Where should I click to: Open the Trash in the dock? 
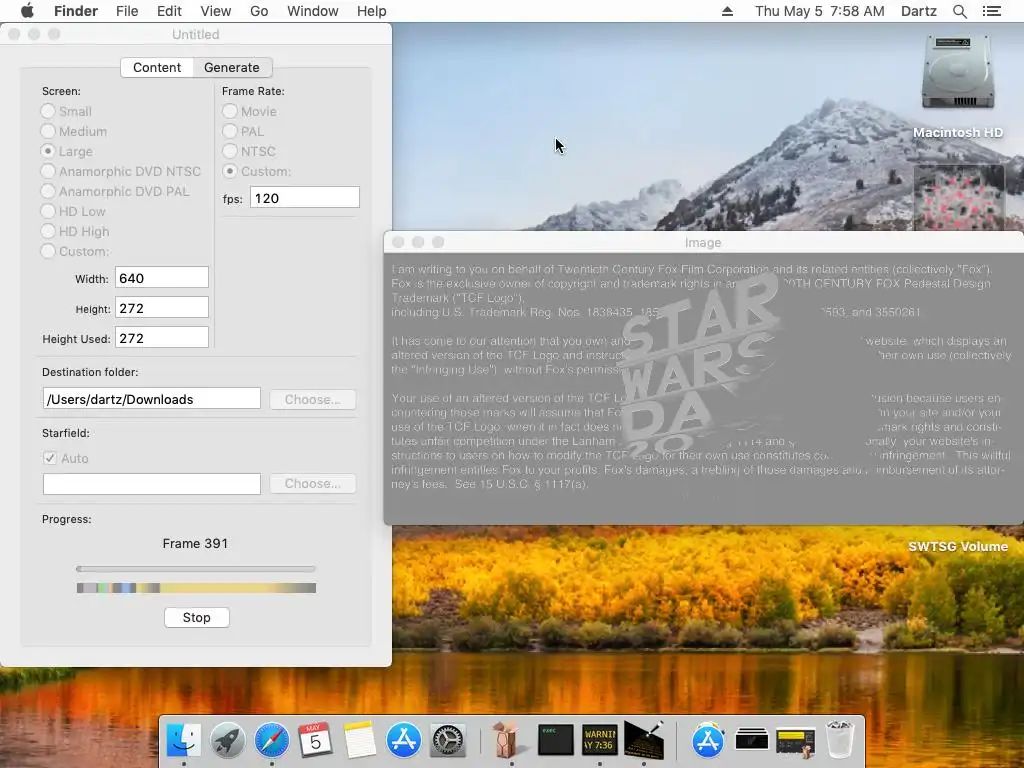click(840, 740)
